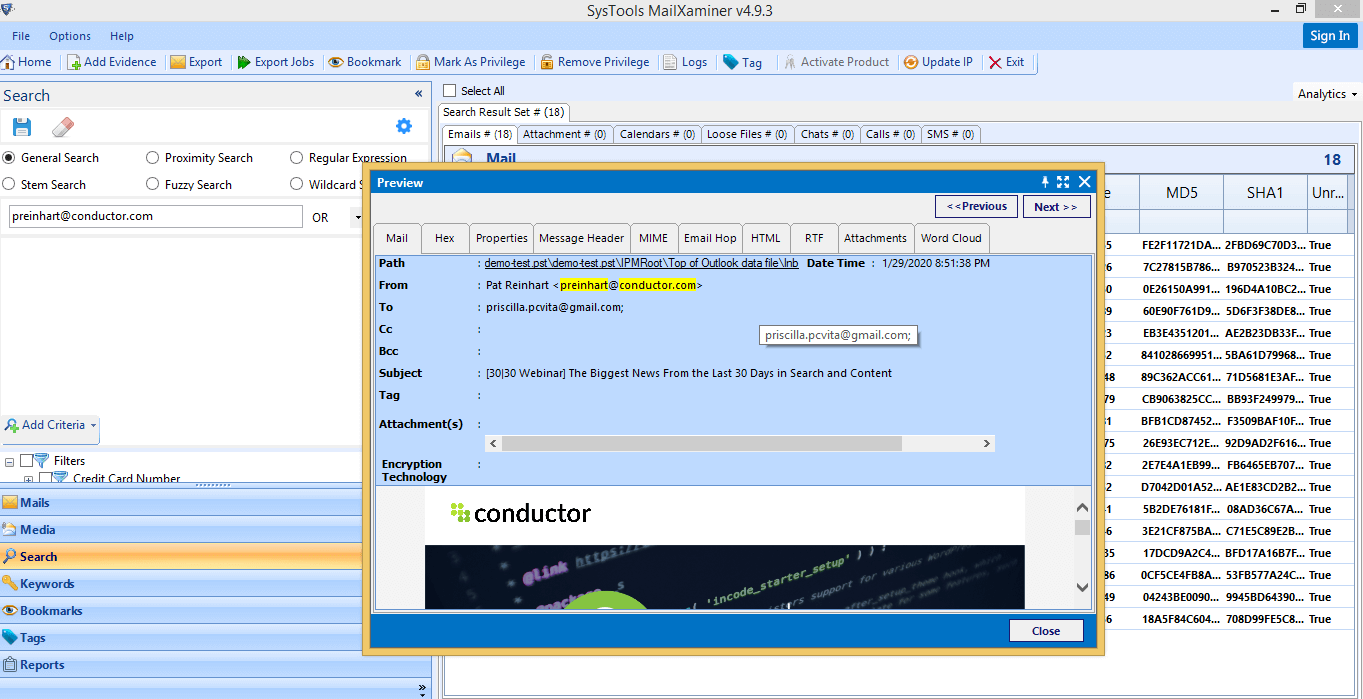
Task: Click the search query input field
Action: pyautogui.click(x=155, y=216)
